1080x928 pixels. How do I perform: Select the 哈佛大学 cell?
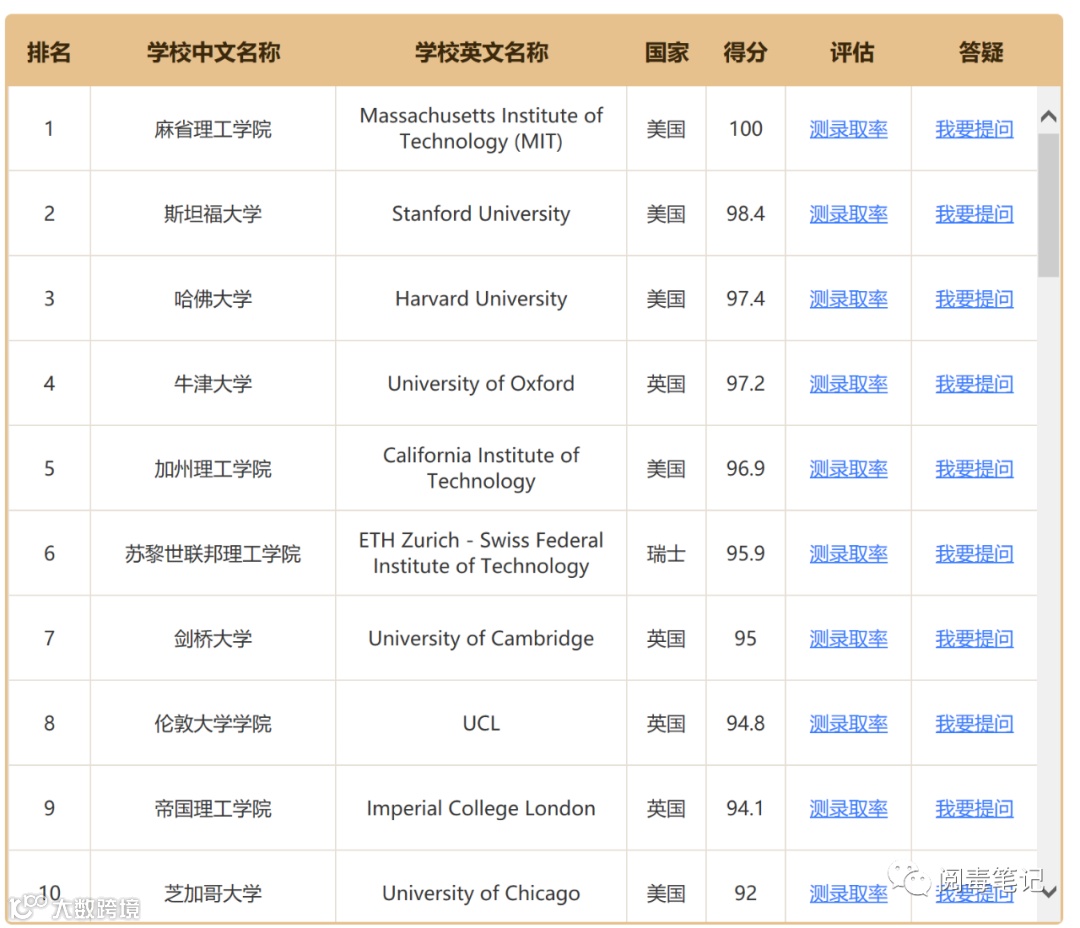click(x=213, y=299)
